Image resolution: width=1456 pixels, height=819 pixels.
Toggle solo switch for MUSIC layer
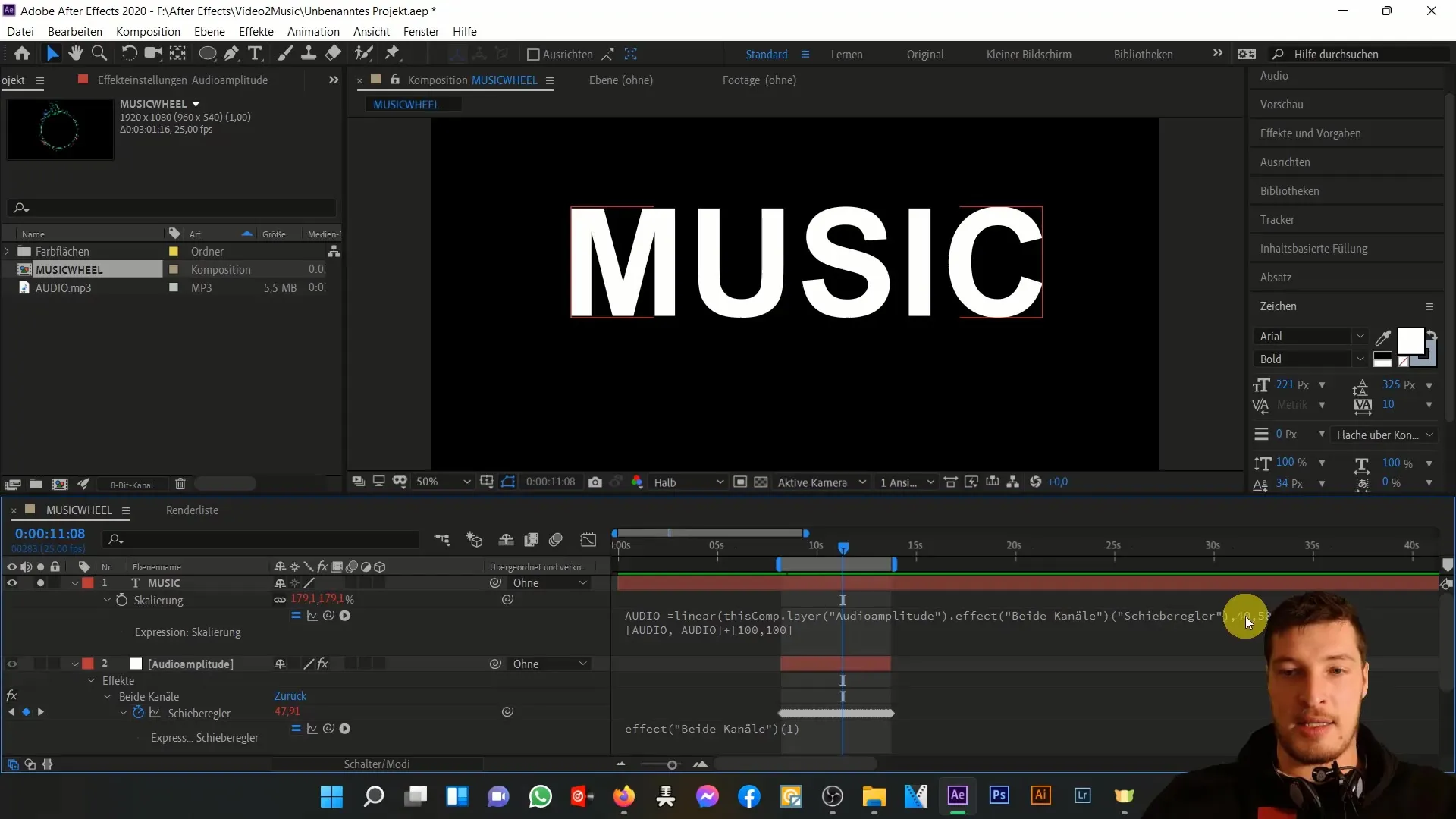40,583
